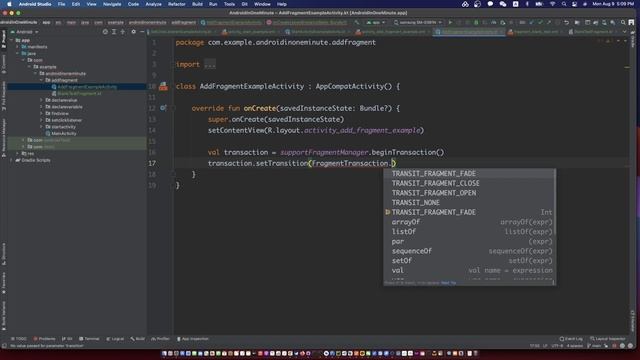Choose the sequenceOf completion suggestion
The height and width of the screenshot is (360, 640).
pyautogui.click(x=469, y=251)
